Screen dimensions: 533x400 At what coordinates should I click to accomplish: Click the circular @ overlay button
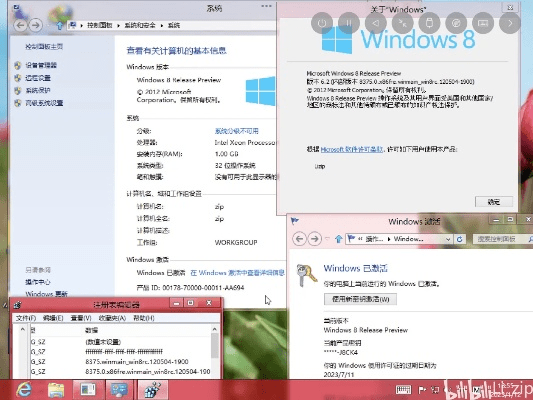coord(456,23)
